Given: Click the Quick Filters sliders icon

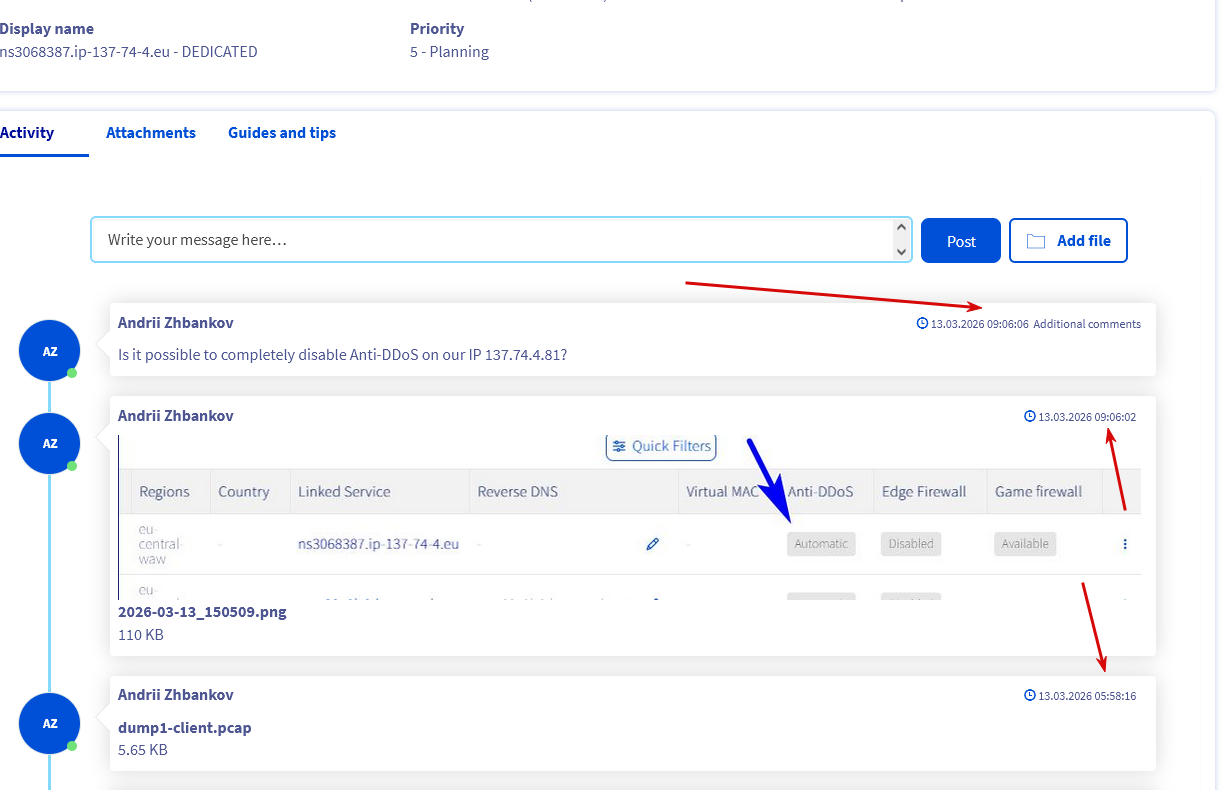Looking at the screenshot, I should pos(620,446).
